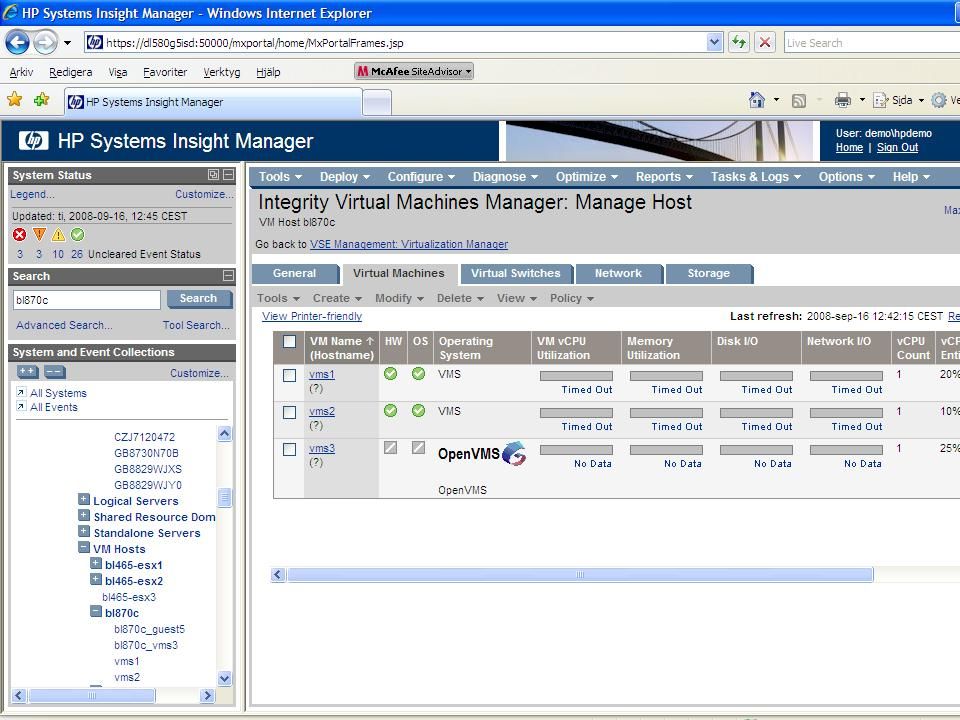
Task: Open the Create dropdown in VM toolbar
Action: click(x=337, y=298)
